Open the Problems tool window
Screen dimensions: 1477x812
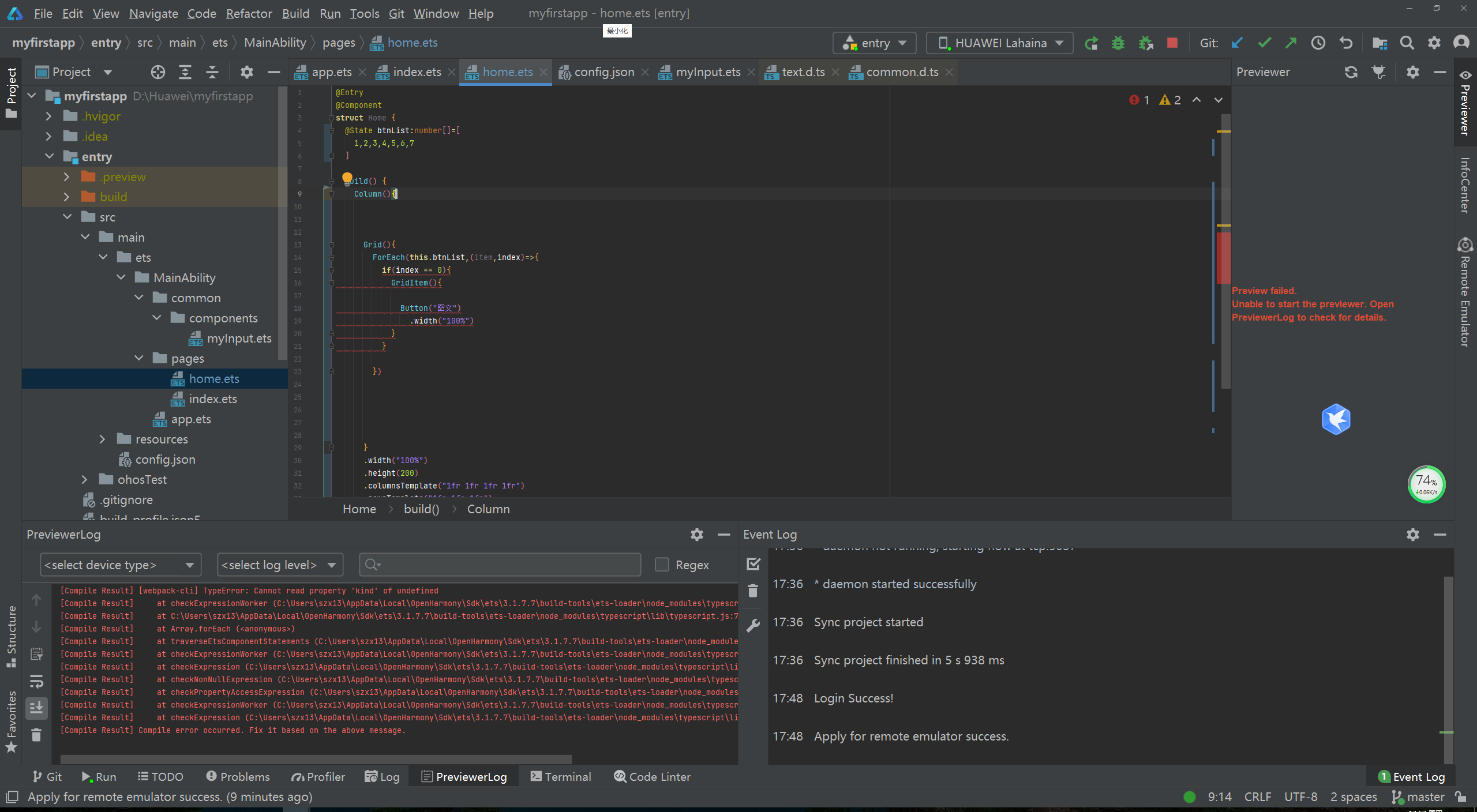click(x=238, y=777)
